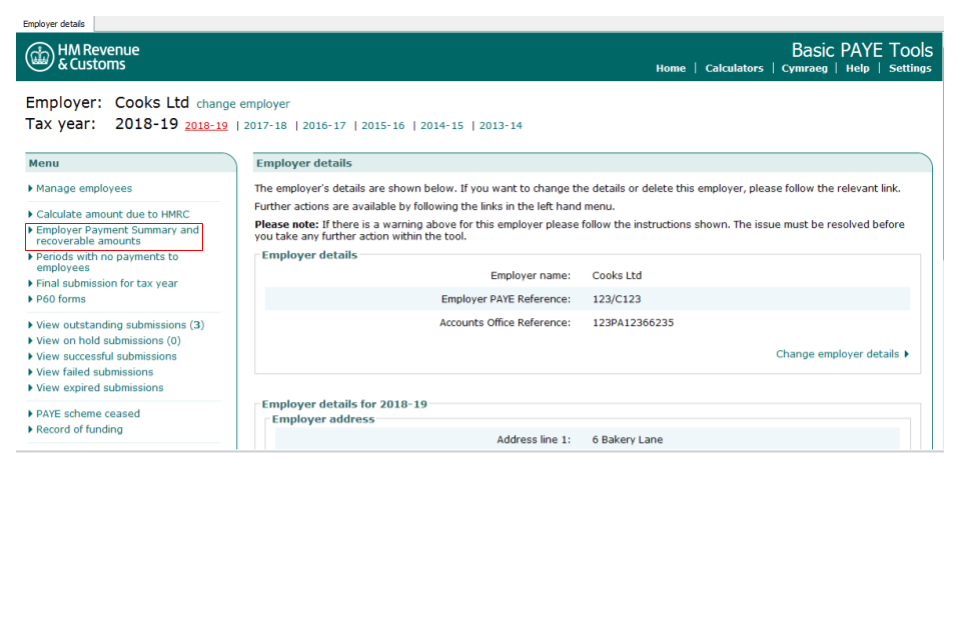The width and height of the screenshot is (960, 640).
Task: Click the arrow beside Change employer details
Action: 906,354
